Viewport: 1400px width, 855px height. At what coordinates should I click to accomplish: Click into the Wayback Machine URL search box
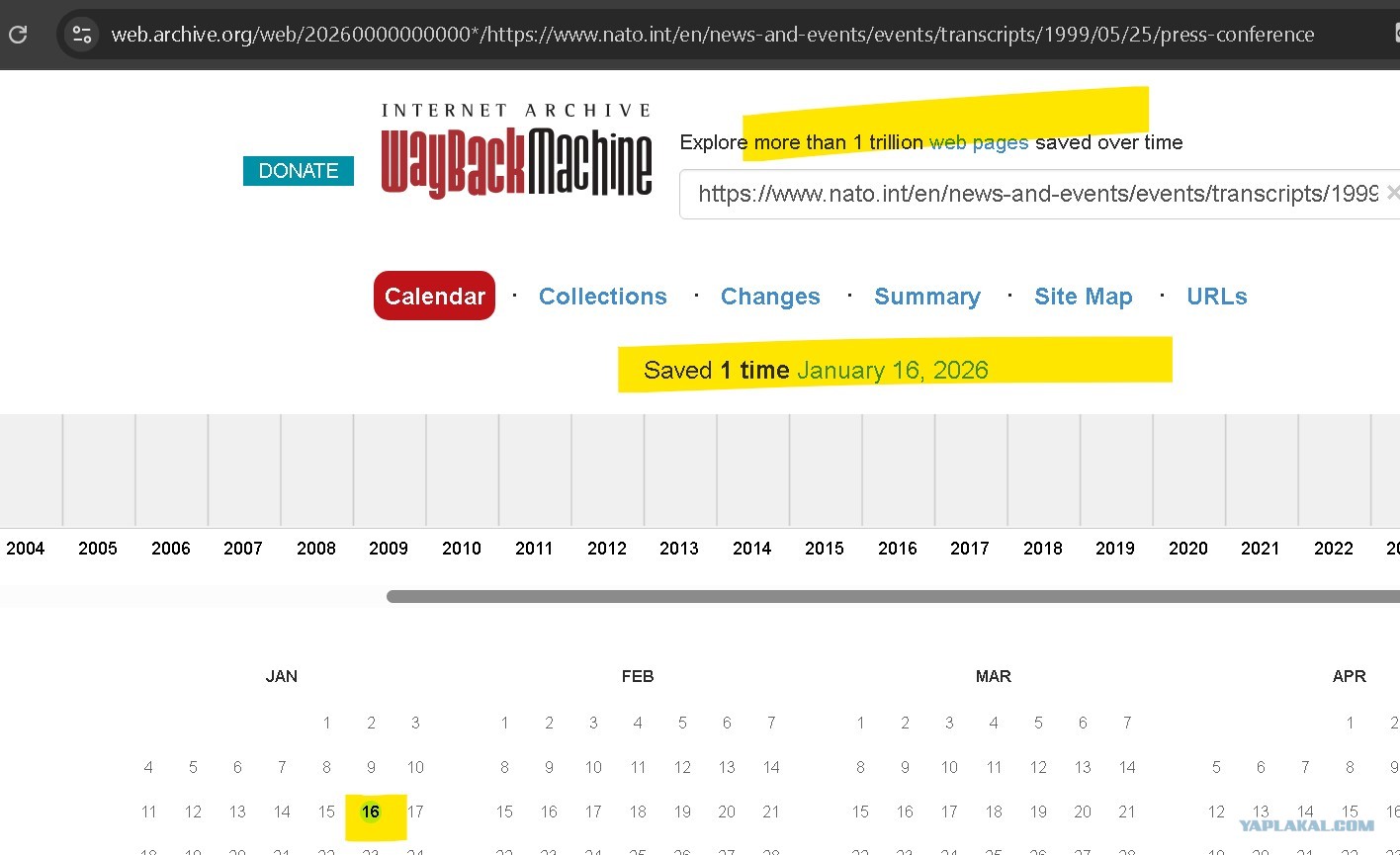click(x=1037, y=194)
